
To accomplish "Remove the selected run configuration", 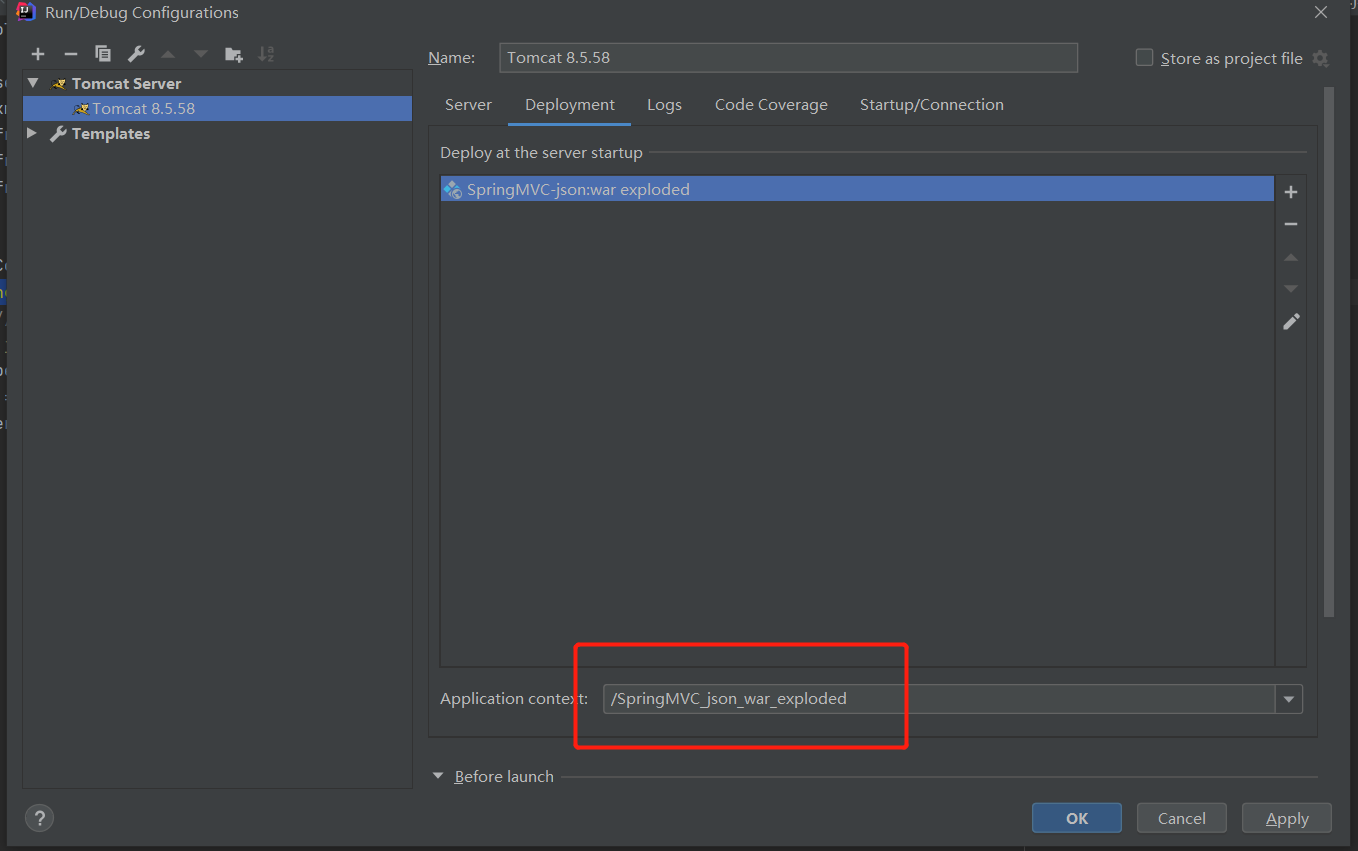I will pos(70,54).
